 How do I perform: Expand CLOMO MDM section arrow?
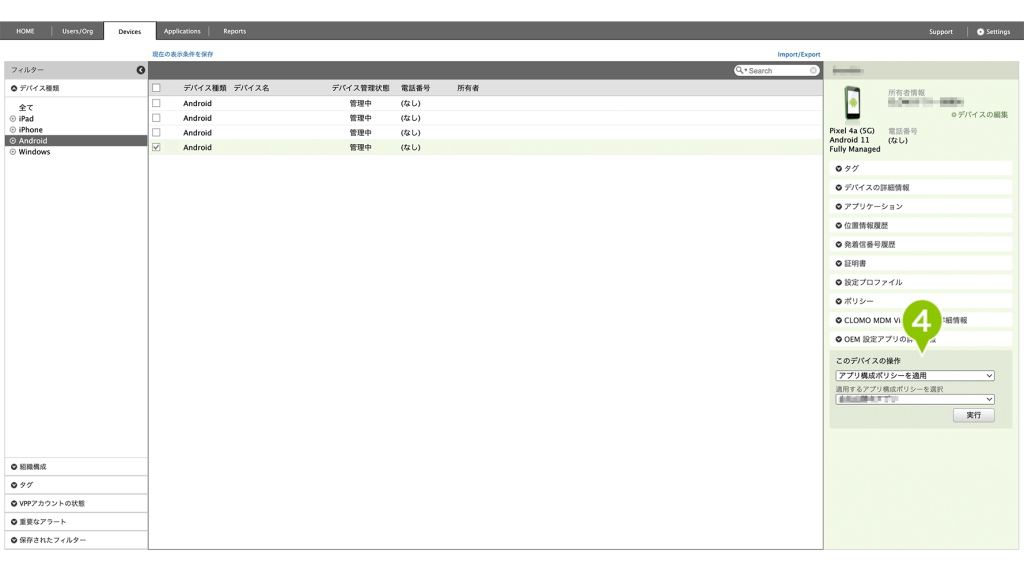tap(839, 320)
